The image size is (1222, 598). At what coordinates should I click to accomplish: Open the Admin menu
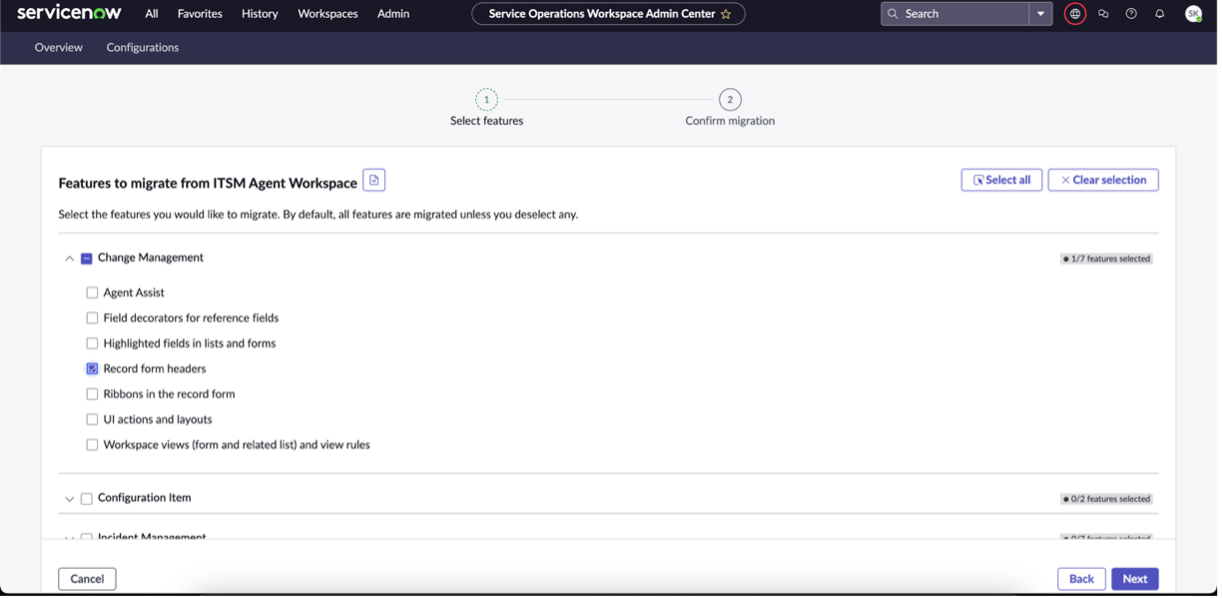(393, 14)
